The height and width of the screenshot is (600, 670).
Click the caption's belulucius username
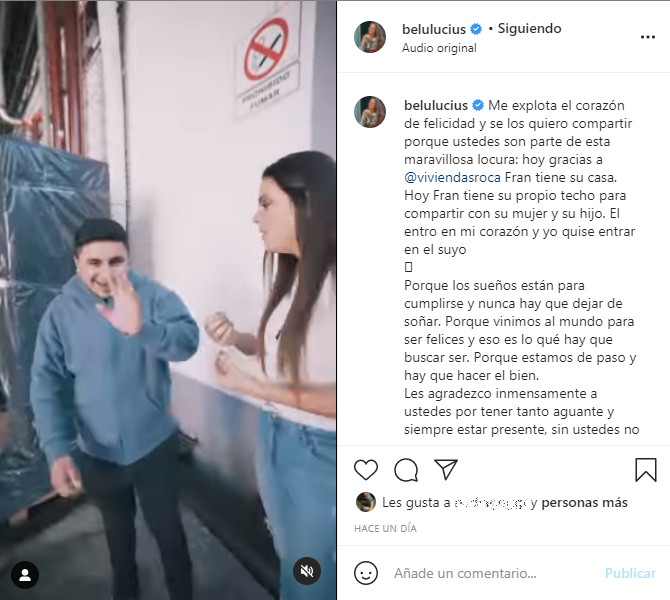pyautogui.click(x=436, y=106)
